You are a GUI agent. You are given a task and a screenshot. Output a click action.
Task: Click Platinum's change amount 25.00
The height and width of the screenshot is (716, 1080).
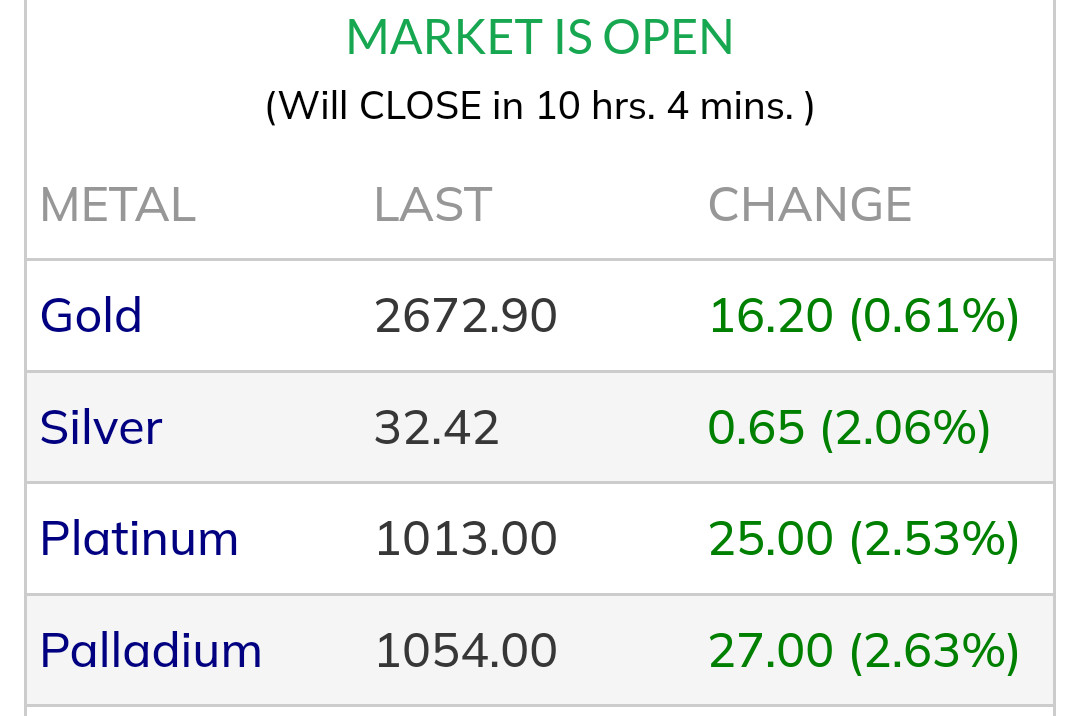pyautogui.click(x=770, y=539)
